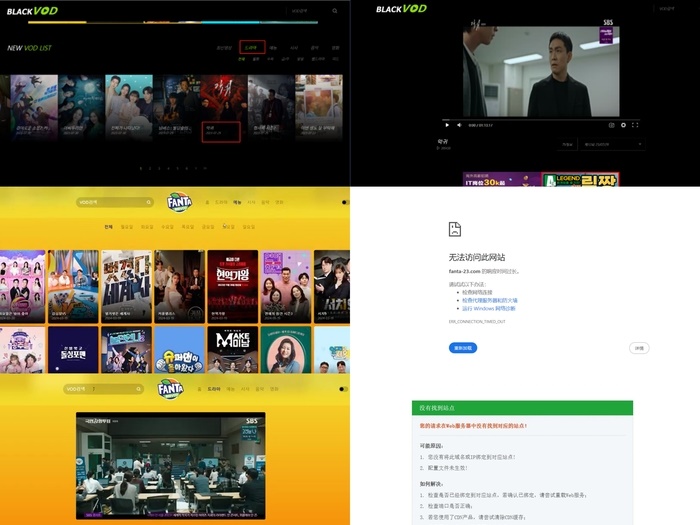Click the 详情 details button on the error page
Image resolution: width=700 pixels, height=525 pixels.
[639, 348]
